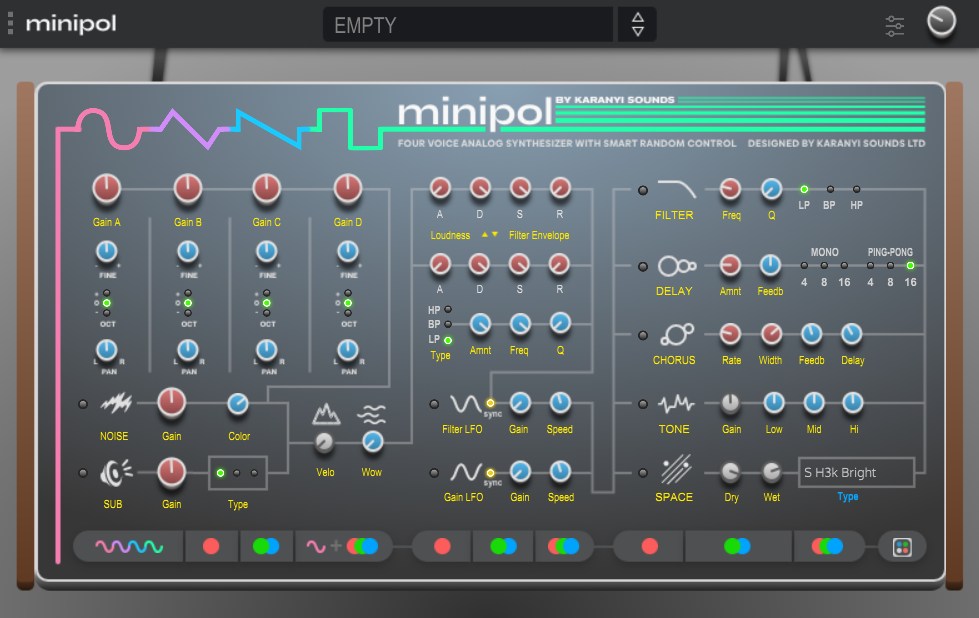Click the rainbow waveform randomize button
979x618 pixels.
129,547
